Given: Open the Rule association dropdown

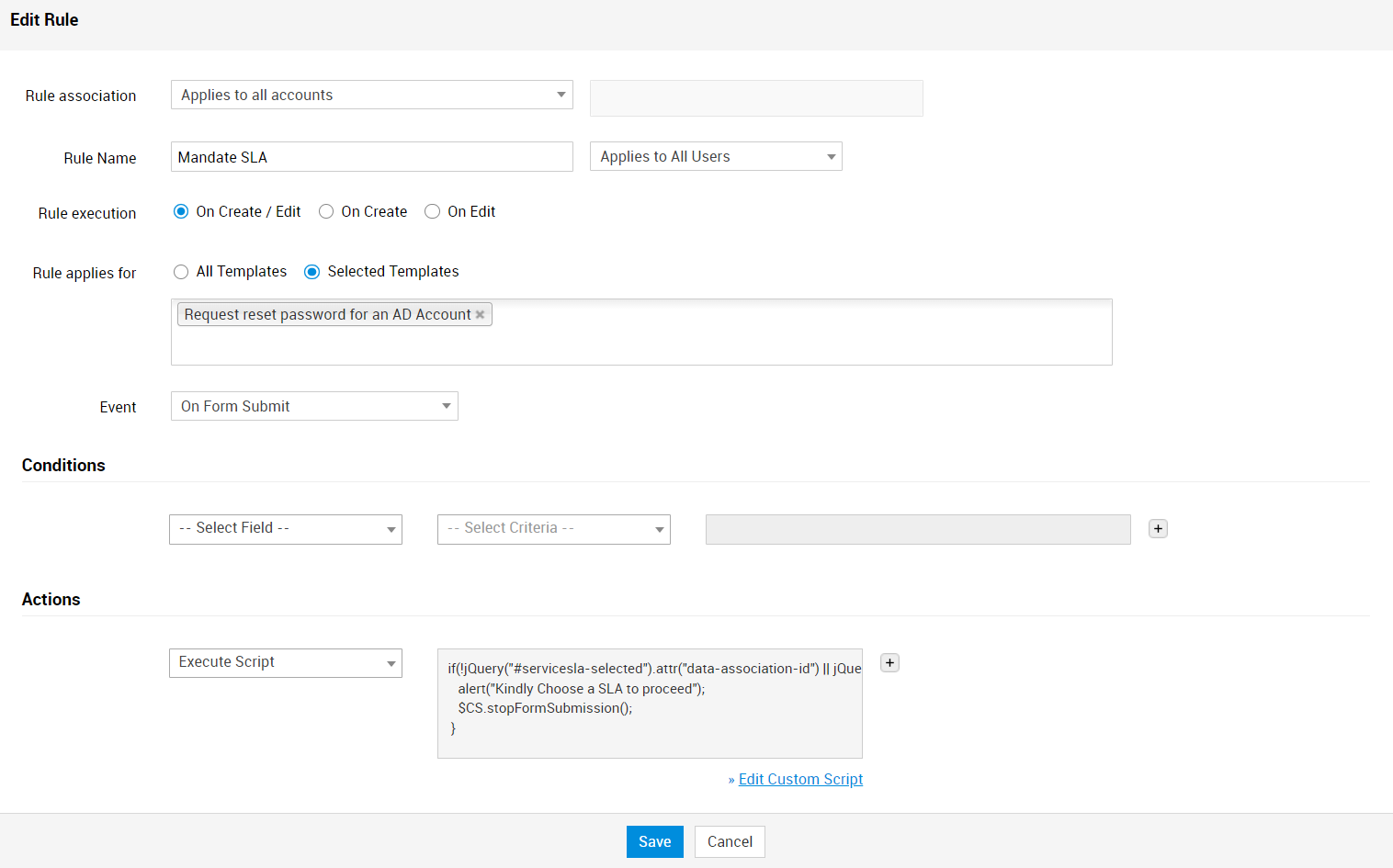Looking at the screenshot, I should point(371,96).
